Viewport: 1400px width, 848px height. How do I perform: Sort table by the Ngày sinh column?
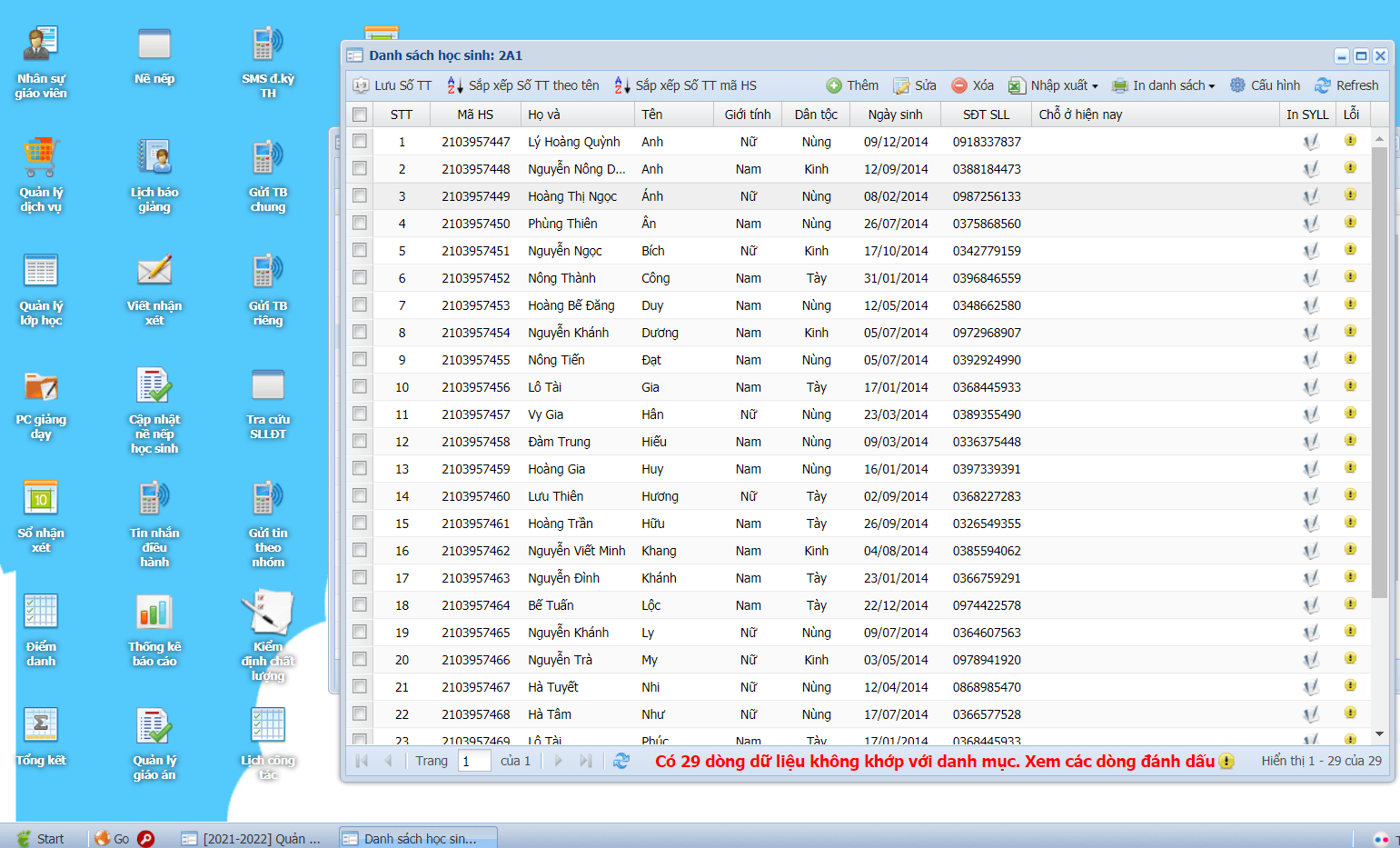coord(895,115)
